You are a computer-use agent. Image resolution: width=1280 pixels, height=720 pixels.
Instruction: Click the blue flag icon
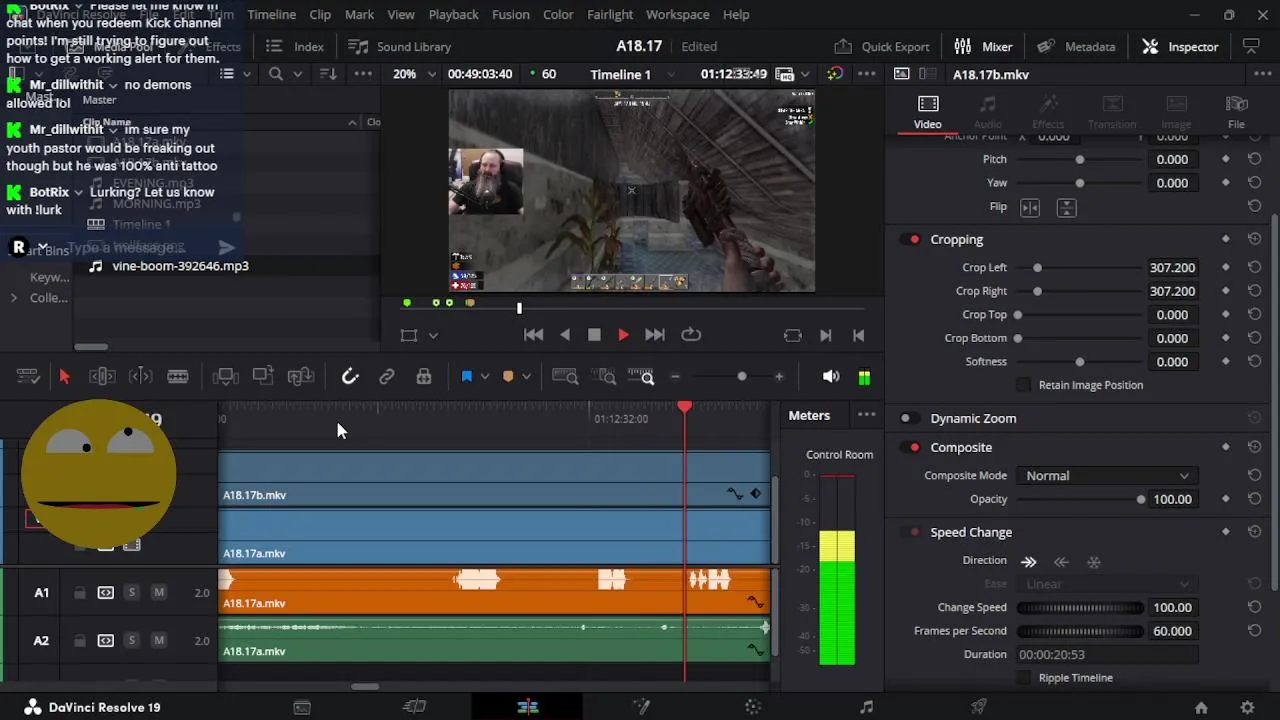(x=466, y=377)
